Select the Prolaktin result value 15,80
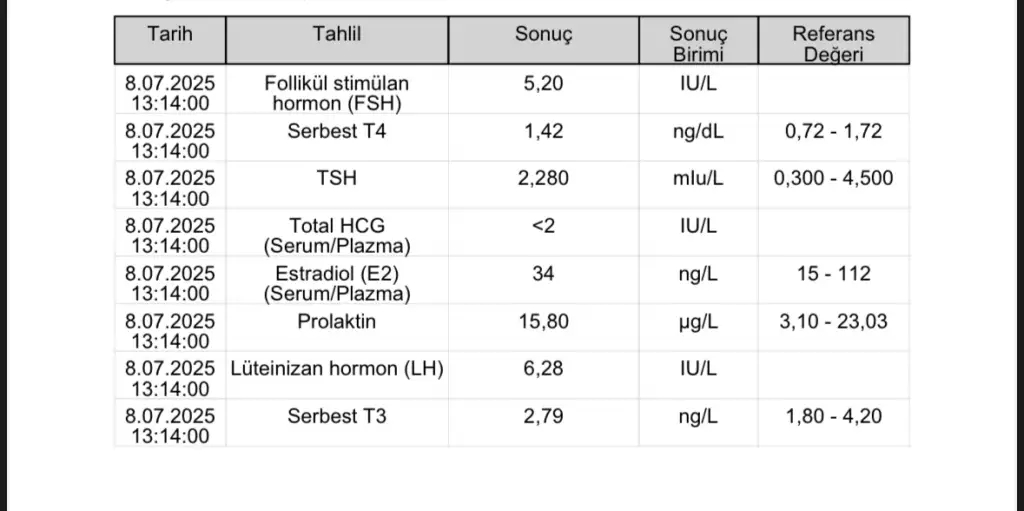Viewport: 1024px width, 511px height. (x=544, y=322)
